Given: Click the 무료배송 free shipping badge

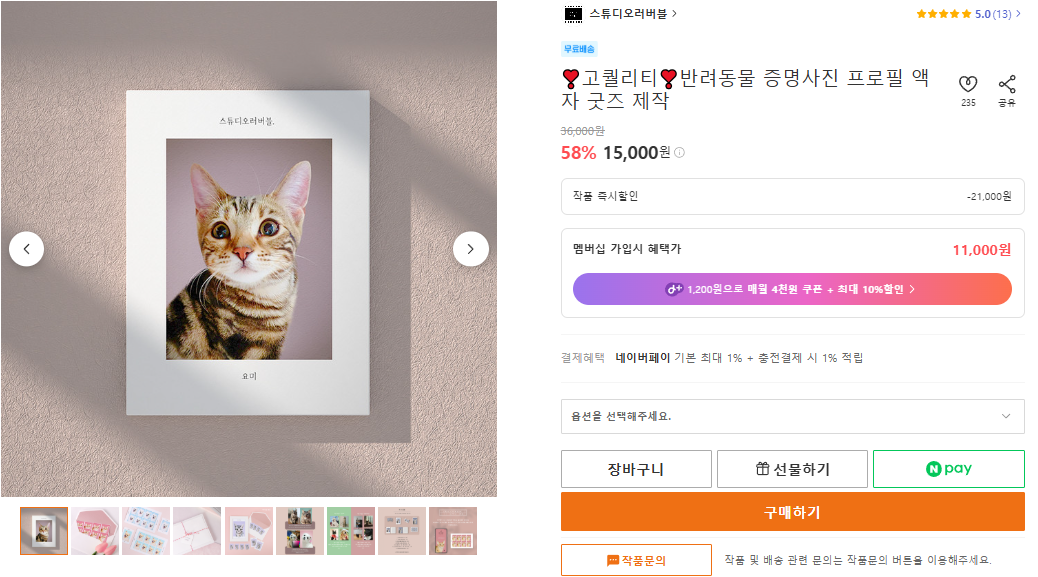Looking at the screenshot, I should click(x=579, y=48).
